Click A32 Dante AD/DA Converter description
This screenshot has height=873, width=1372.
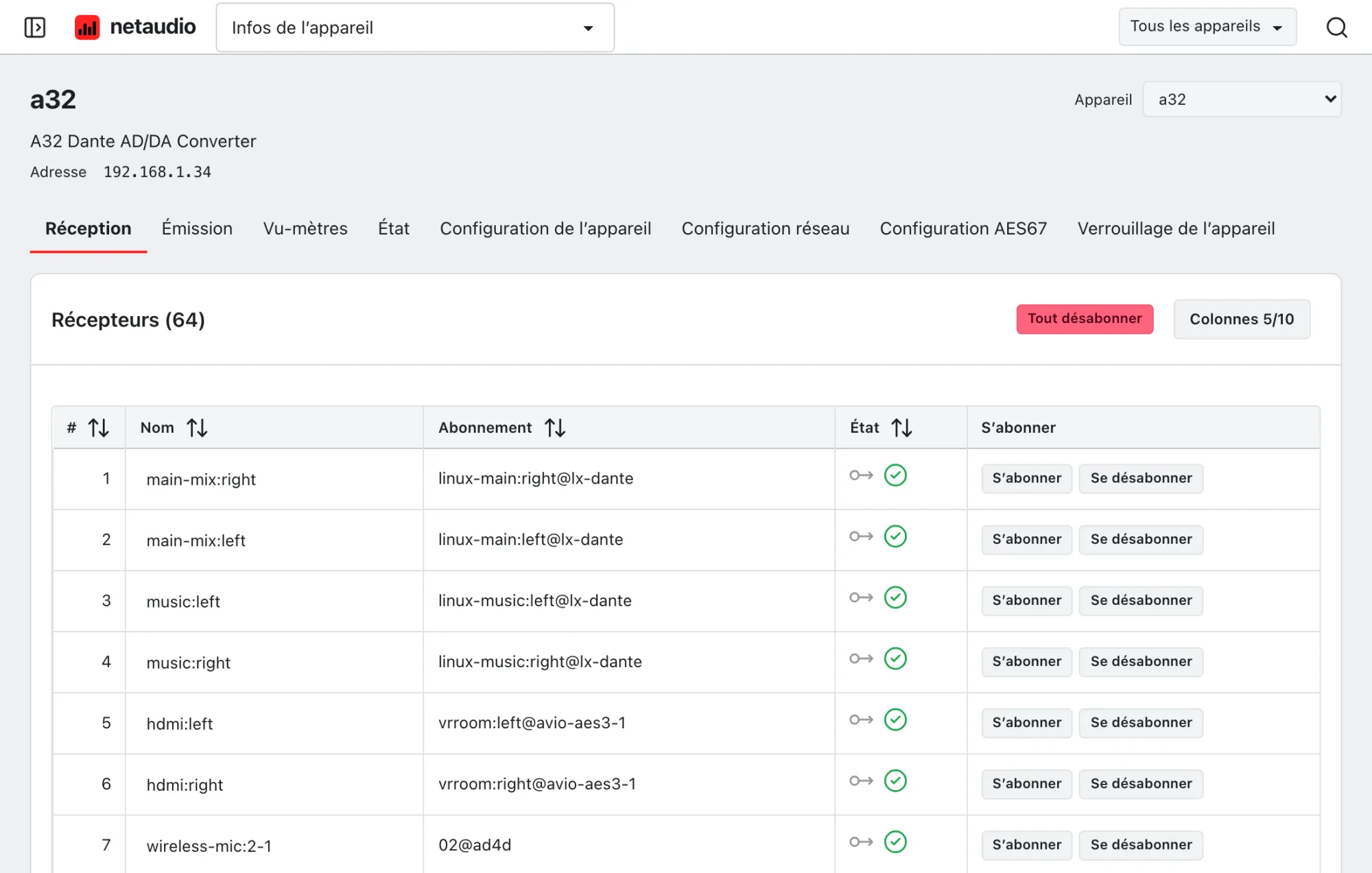point(143,141)
